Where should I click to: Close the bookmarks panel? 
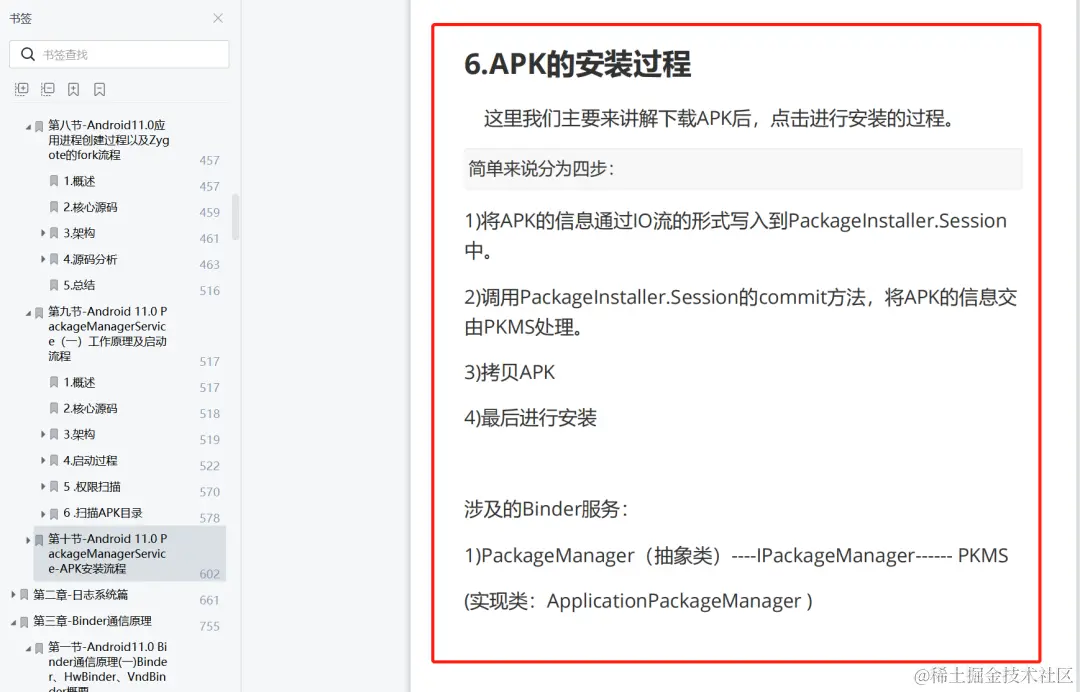click(x=218, y=18)
